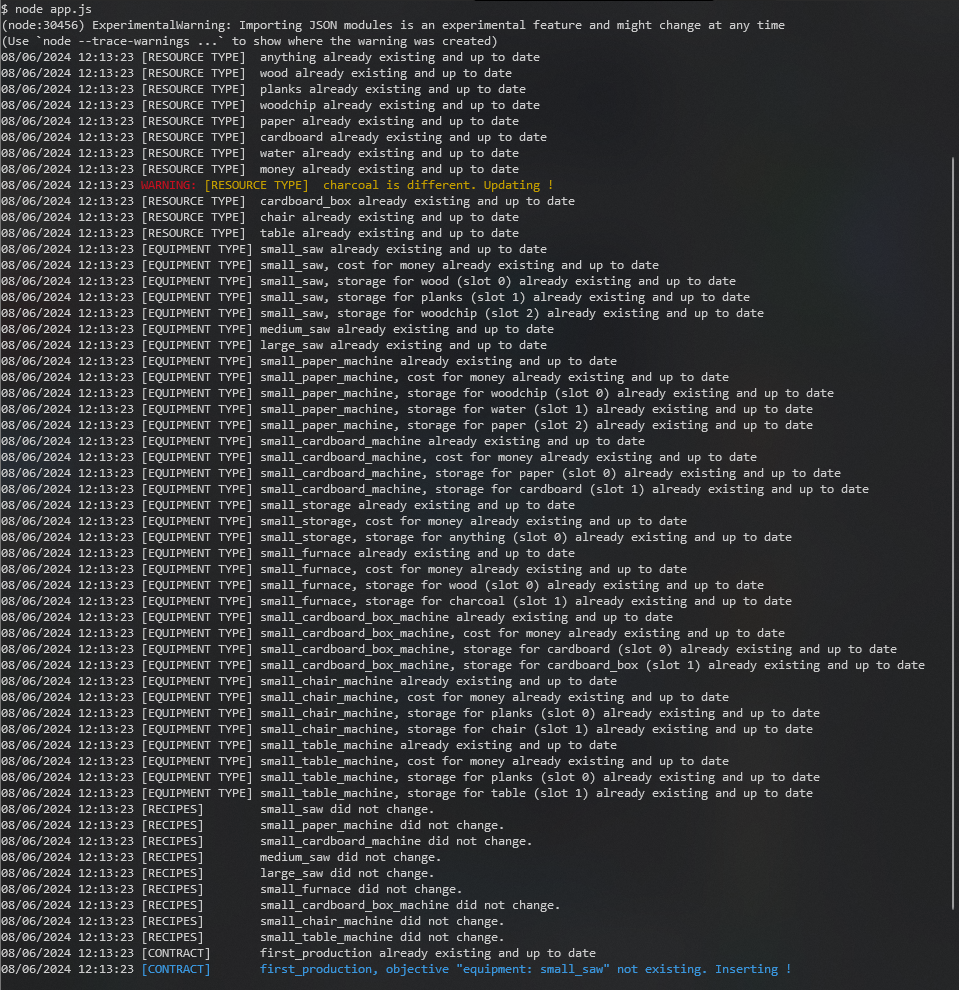Click 'small_table_machine, cost for money' line

click(365, 761)
